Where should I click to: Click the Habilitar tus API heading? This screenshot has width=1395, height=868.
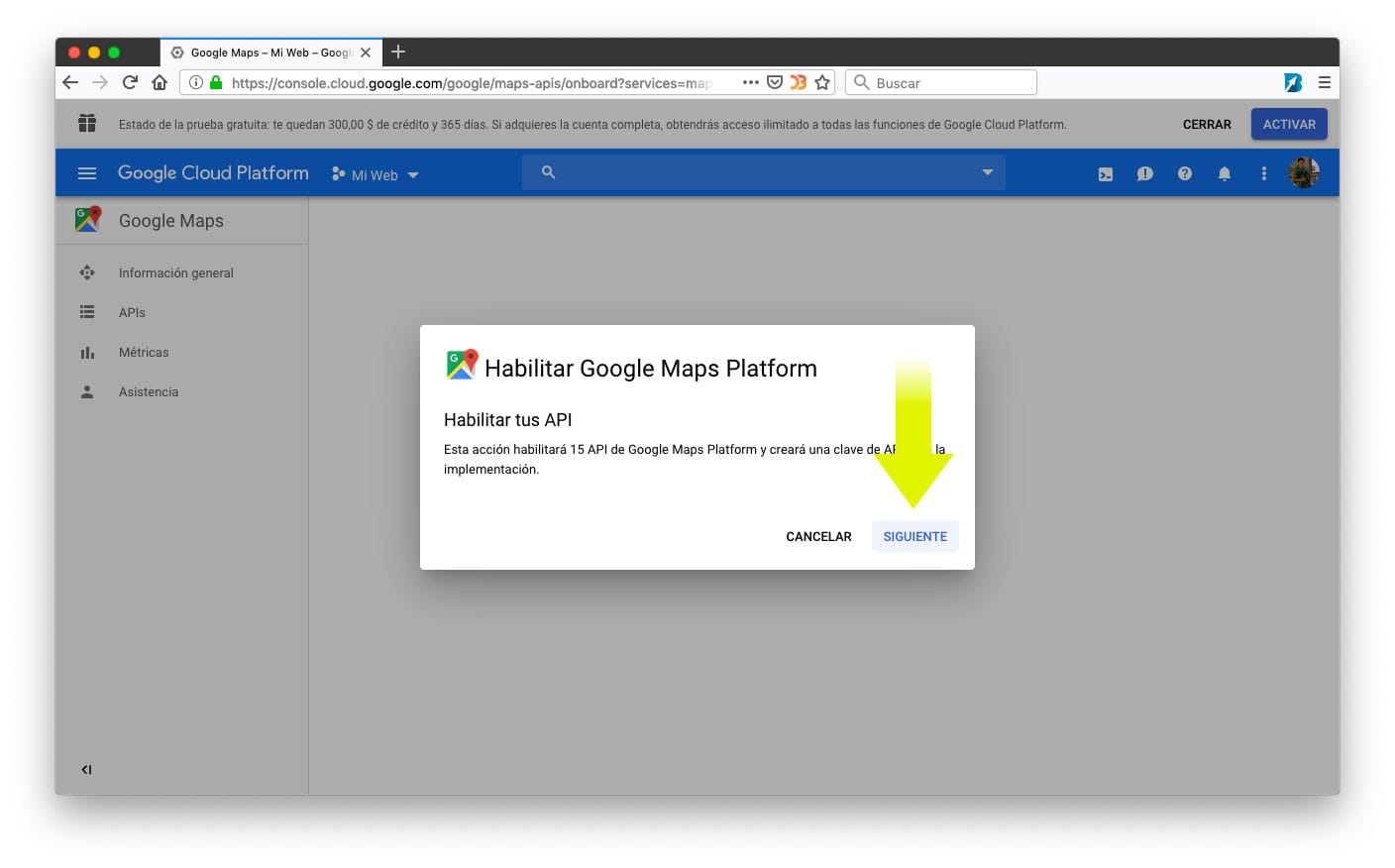tap(508, 420)
